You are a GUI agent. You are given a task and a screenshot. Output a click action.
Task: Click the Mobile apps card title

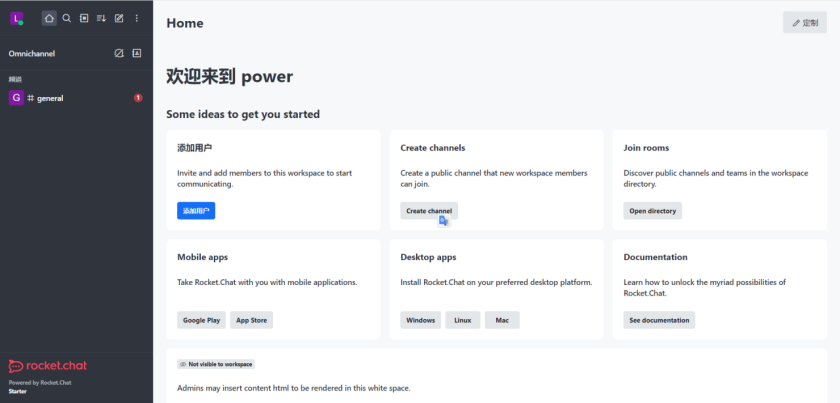point(202,257)
